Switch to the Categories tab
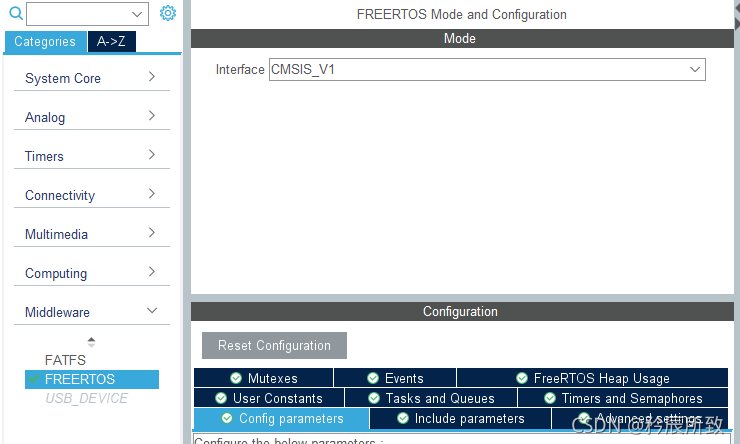Image resolution: width=740 pixels, height=444 pixels. [x=45, y=42]
